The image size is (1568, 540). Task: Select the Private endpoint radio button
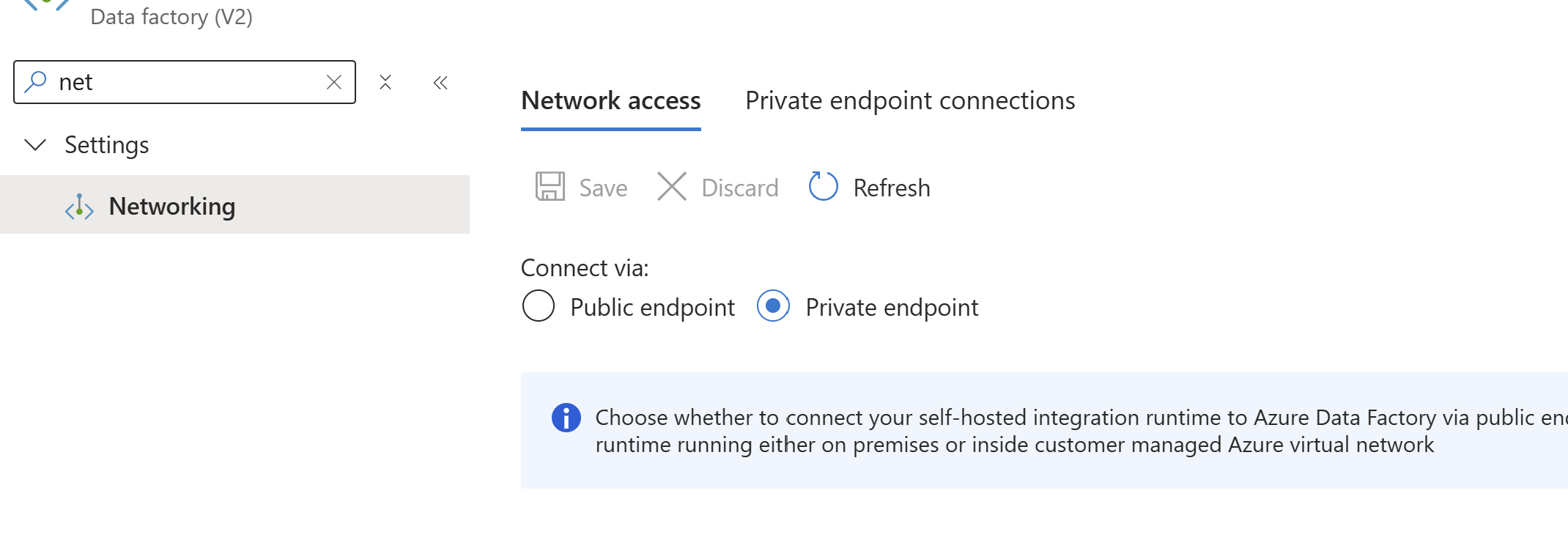click(x=773, y=306)
